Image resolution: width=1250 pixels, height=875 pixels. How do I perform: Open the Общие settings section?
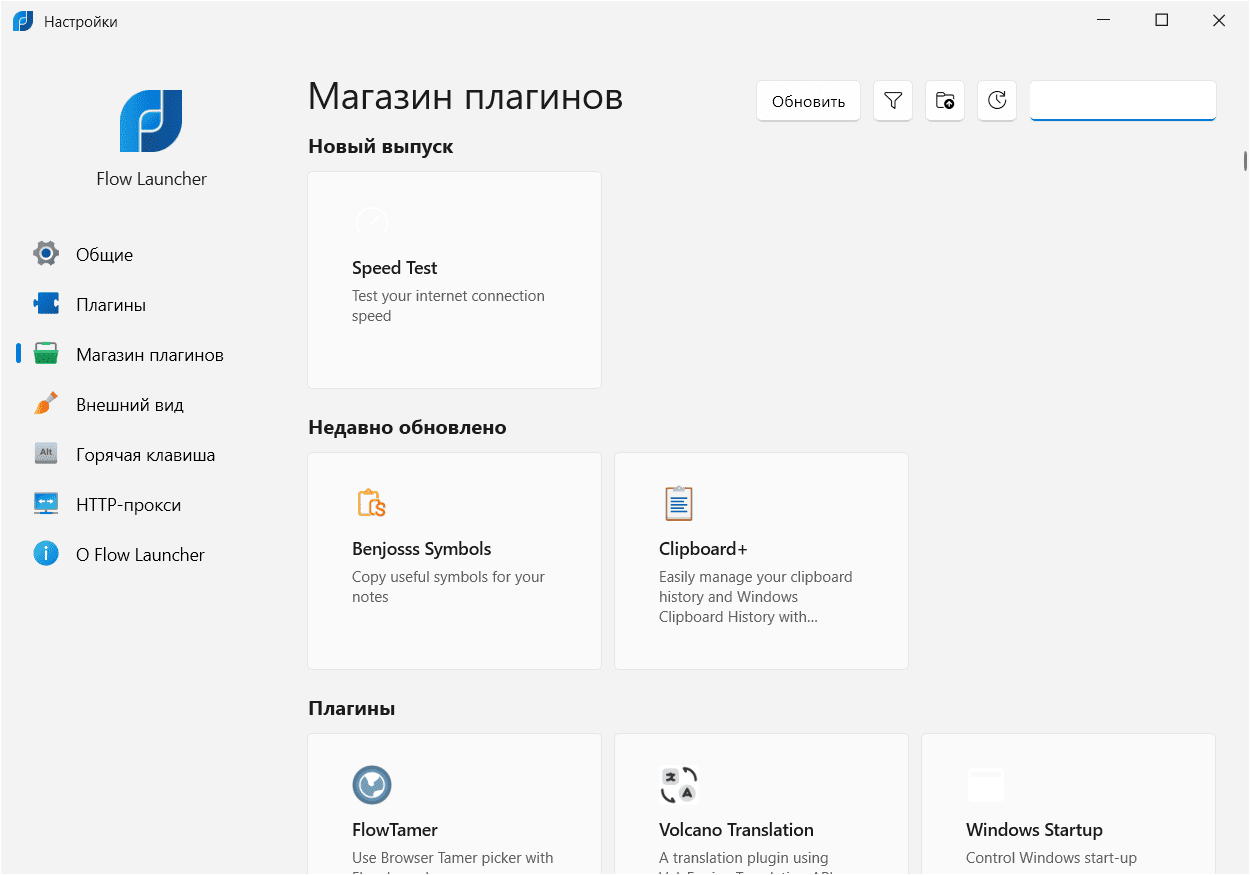[104, 255]
